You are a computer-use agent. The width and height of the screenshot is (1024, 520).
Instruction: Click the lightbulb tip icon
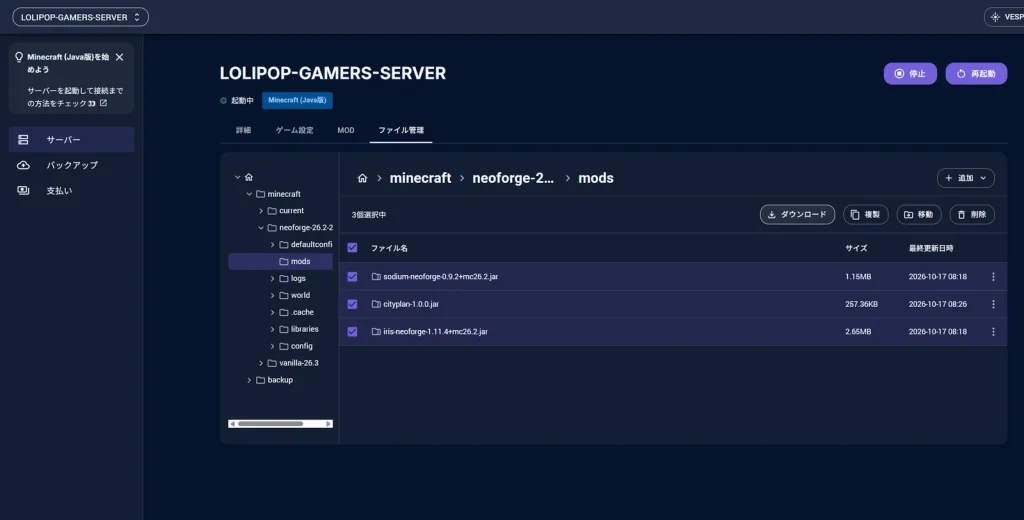[19, 57]
